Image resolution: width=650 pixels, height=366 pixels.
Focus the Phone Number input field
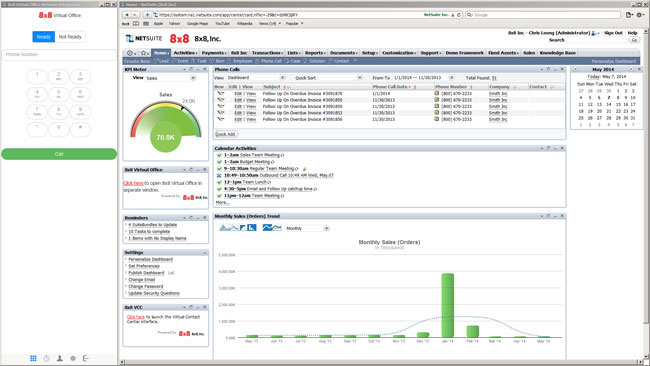(59, 55)
